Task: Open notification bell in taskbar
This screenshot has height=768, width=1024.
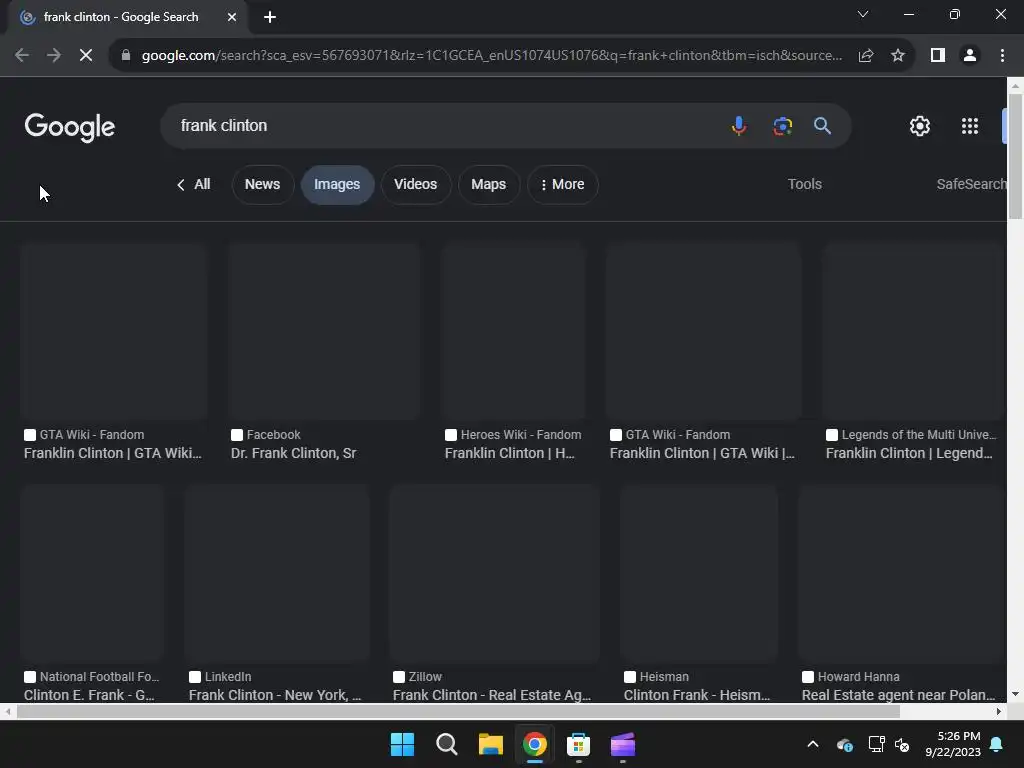Action: (997, 744)
